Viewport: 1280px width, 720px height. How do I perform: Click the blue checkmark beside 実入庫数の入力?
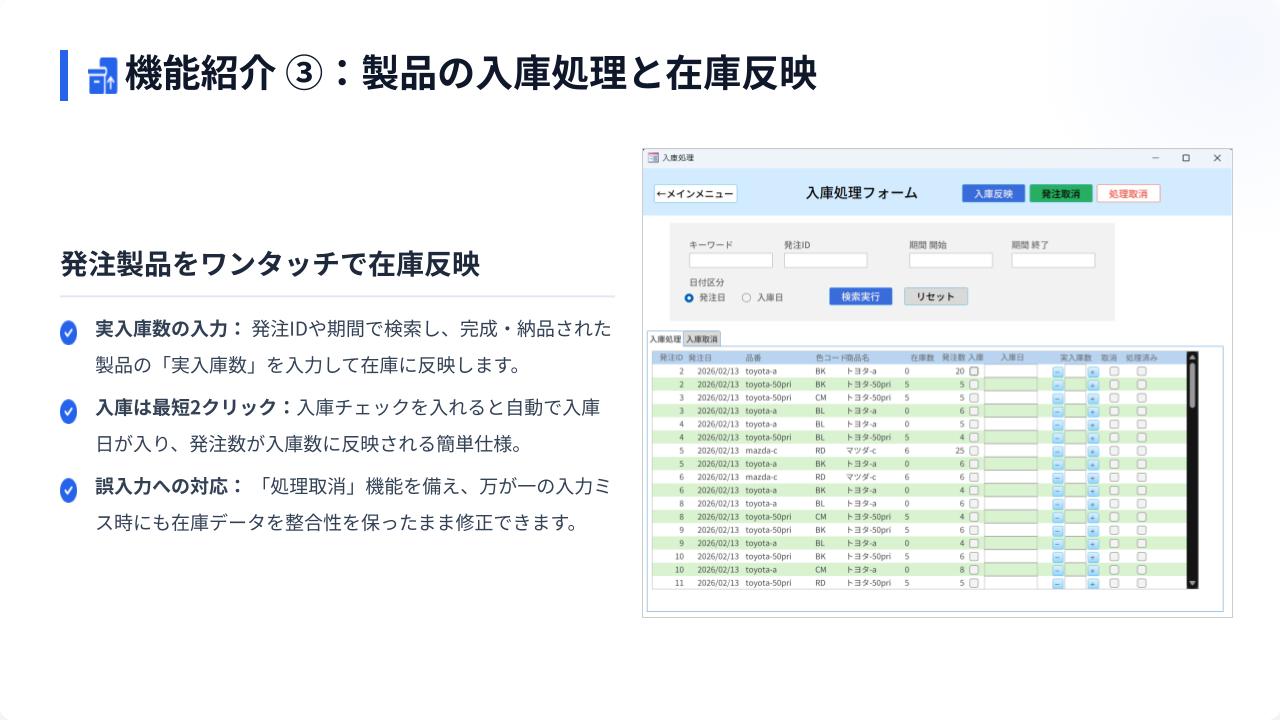click(x=68, y=332)
